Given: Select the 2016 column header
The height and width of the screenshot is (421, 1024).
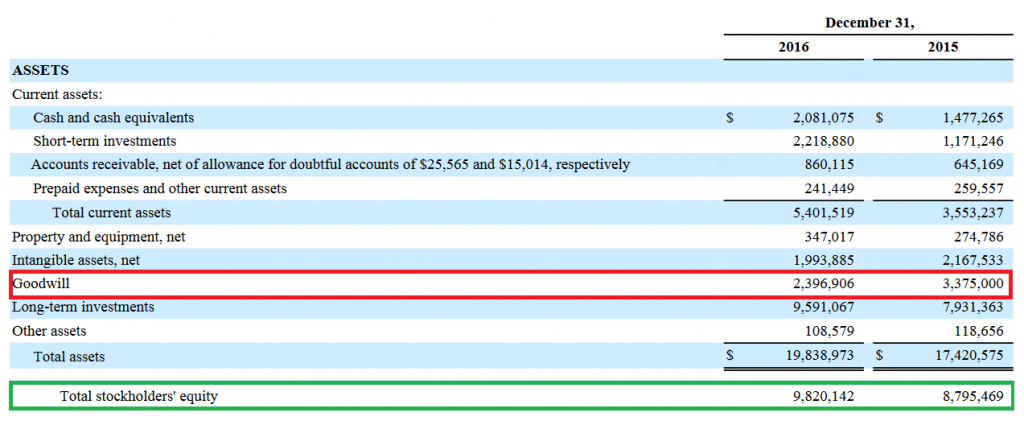Looking at the screenshot, I should point(793,47).
